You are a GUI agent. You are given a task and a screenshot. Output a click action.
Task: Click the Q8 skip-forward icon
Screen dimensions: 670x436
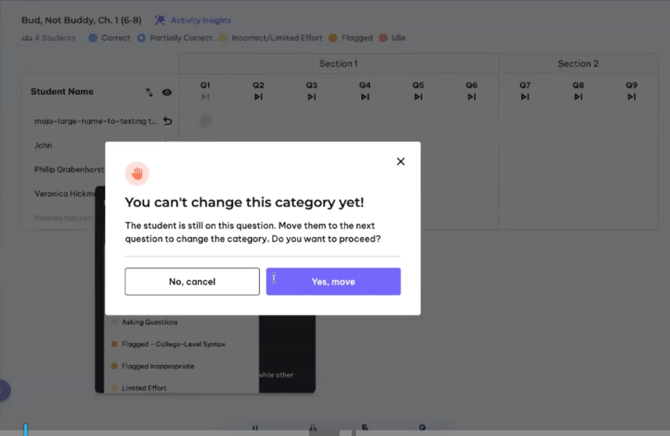point(578,97)
